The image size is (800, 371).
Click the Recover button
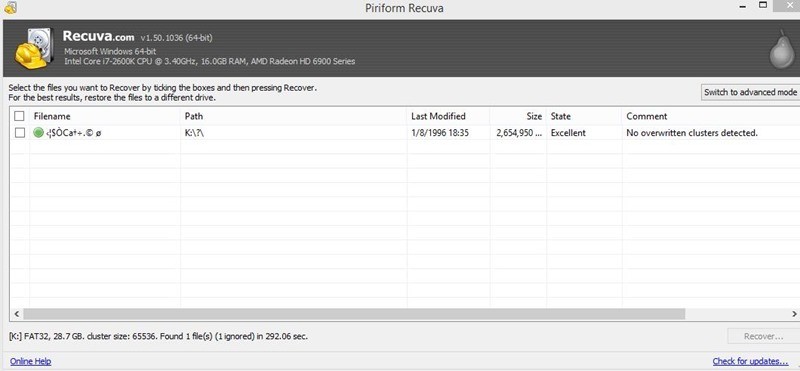coord(763,336)
